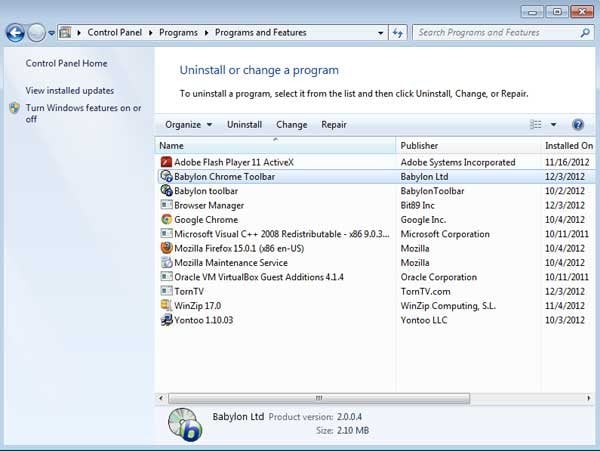Viewport: 600px width, 451px height.
Task: Select the WinZip 17.0 icon
Action: point(166,305)
